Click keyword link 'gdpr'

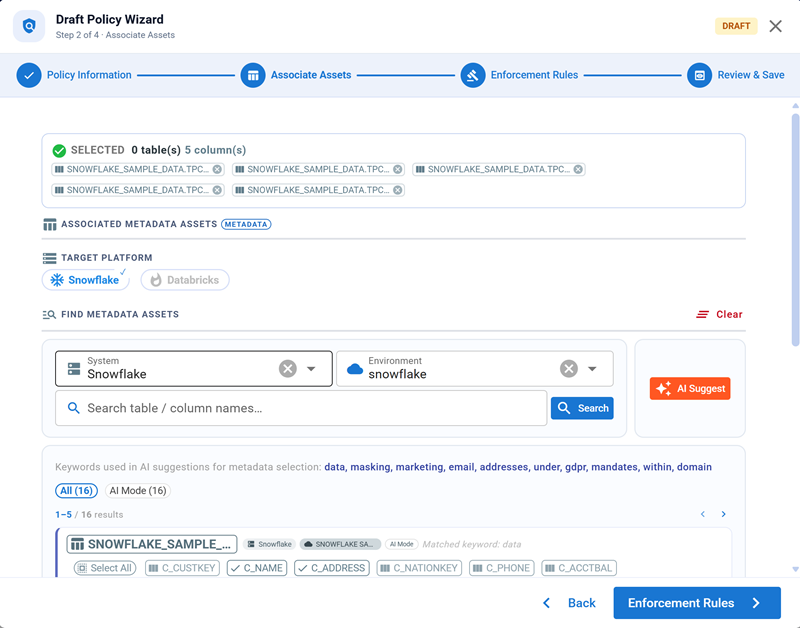(576, 467)
